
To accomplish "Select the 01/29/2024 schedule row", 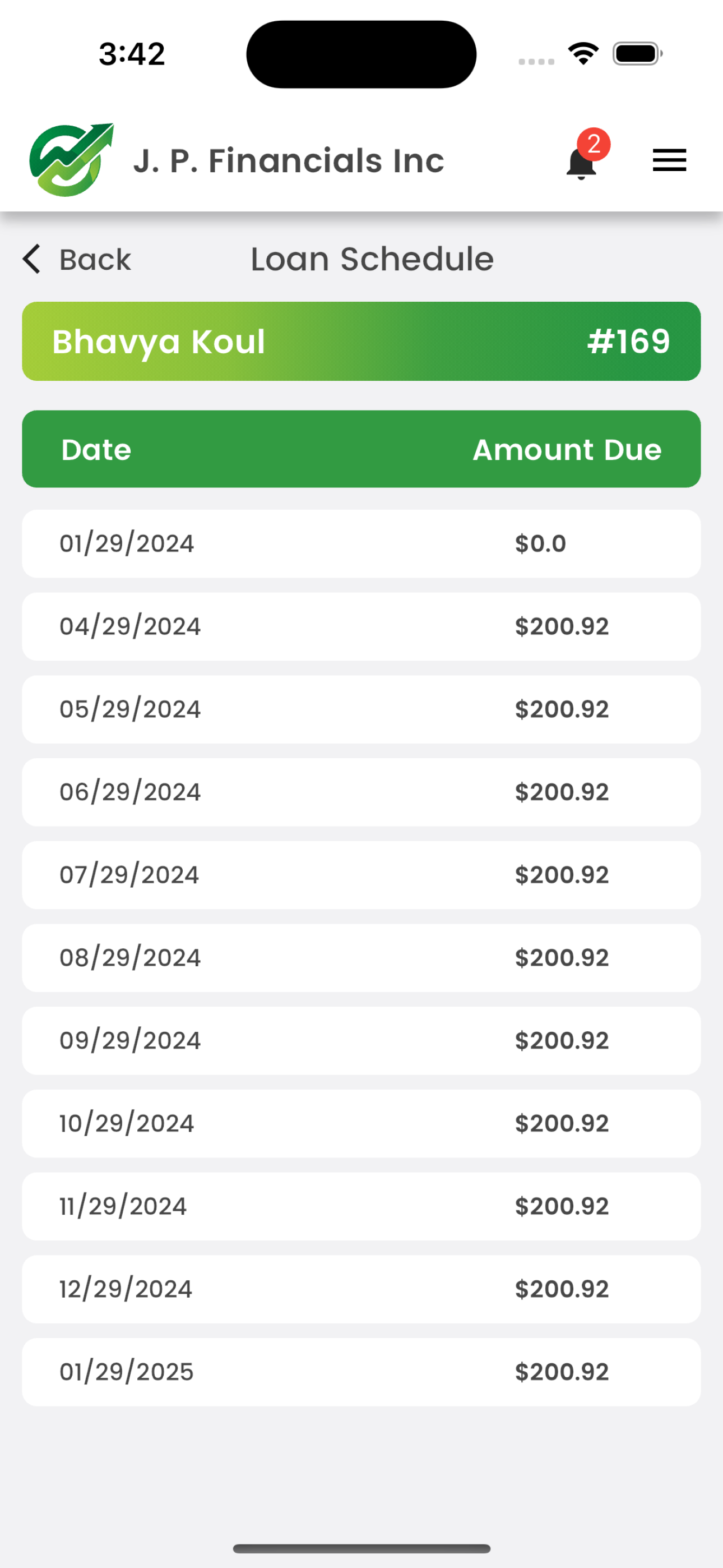I will (361, 543).
